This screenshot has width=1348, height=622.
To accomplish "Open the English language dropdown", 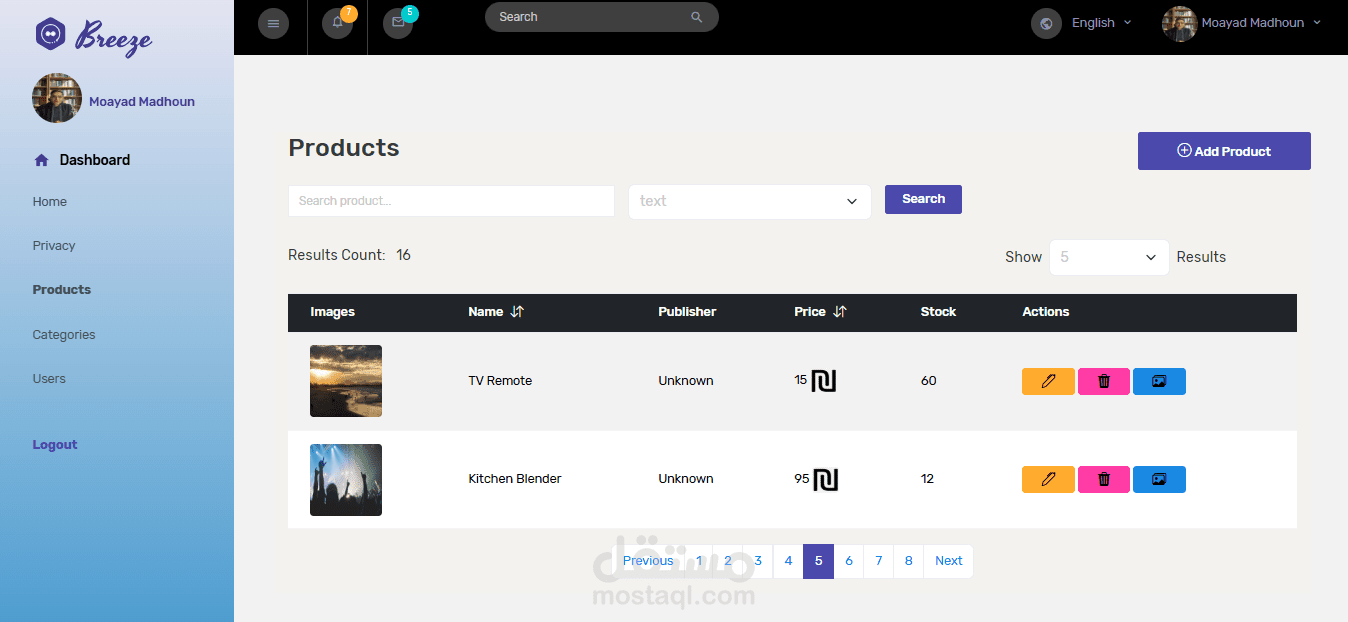I will coord(1101,23).
